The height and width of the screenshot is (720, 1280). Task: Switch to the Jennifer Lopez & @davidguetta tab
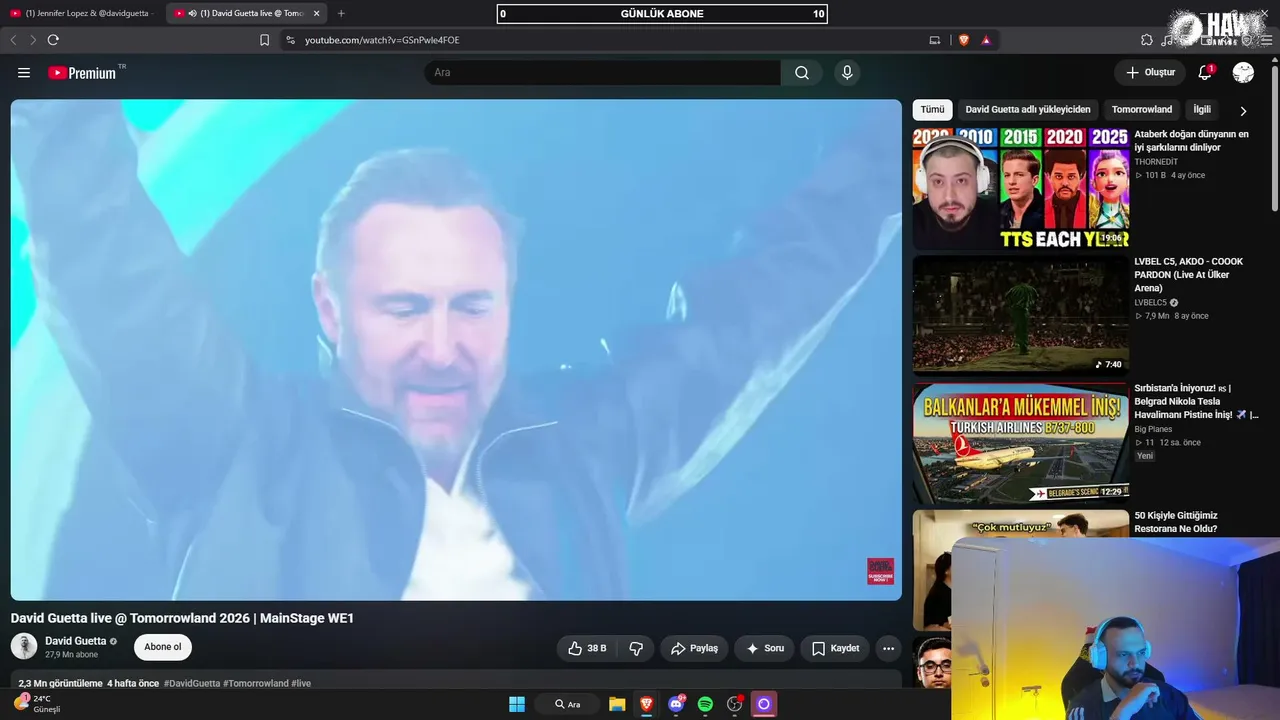coord(82,13)
